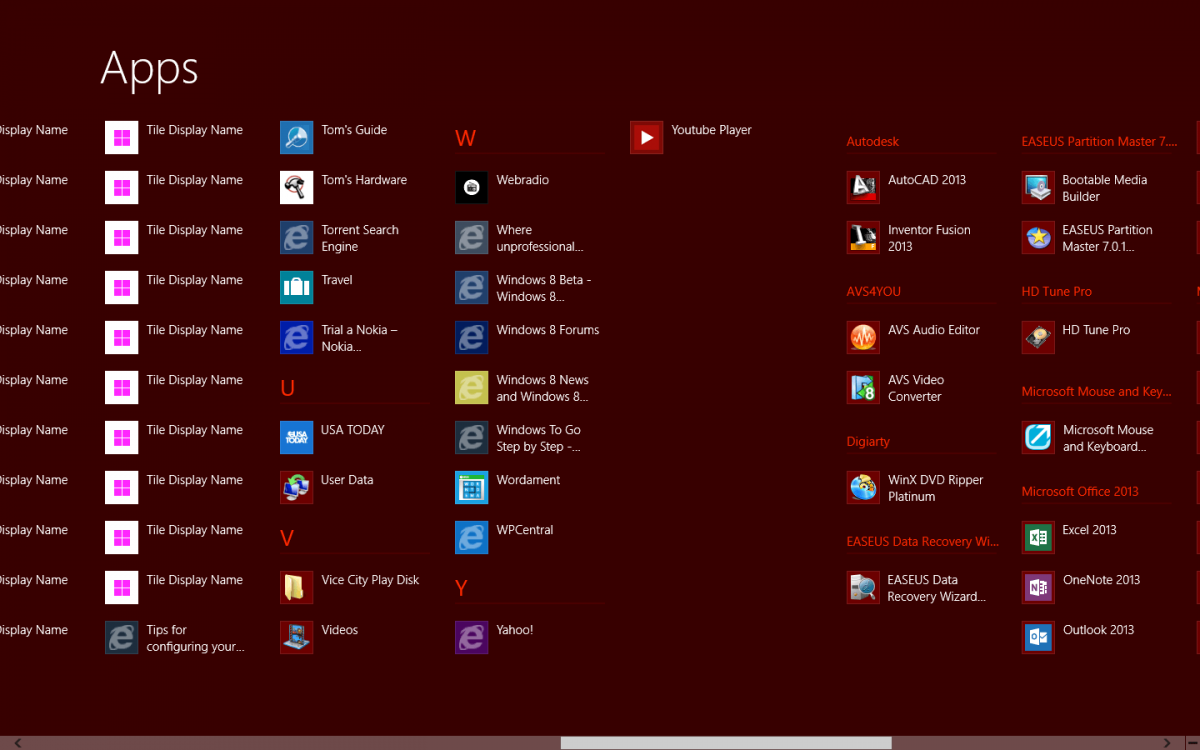The width and height of the screenshot is (1200, 750).
Task: Click the letter U section header
Action: pyautogui.click(x=288, y=388)
